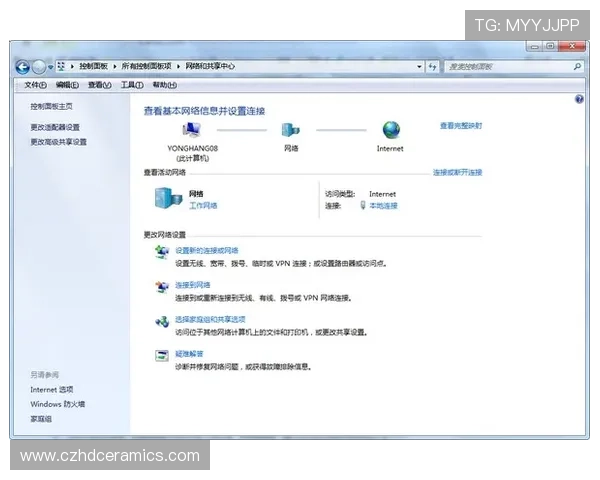Open the address bar history dropdown

coord(419,67)
